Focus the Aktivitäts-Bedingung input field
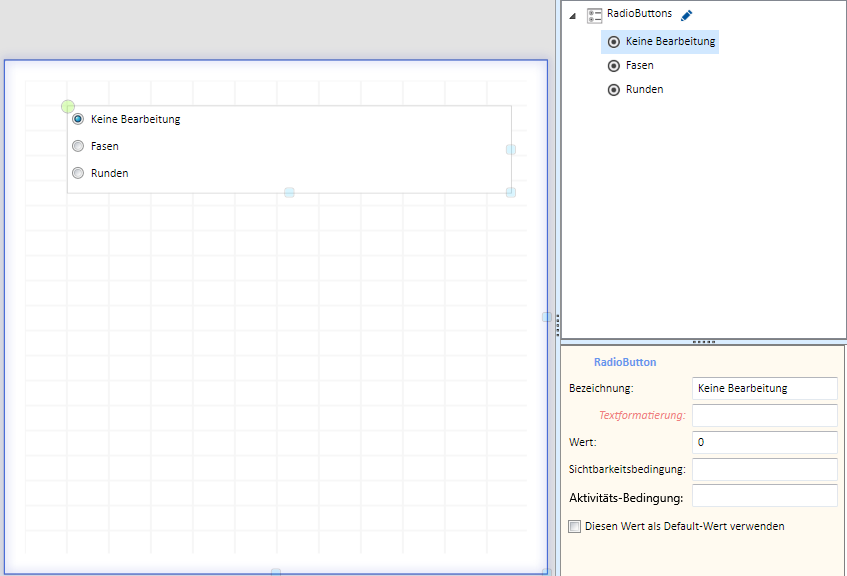The width and height of the screenshot is (847, 576). [764, 495]
